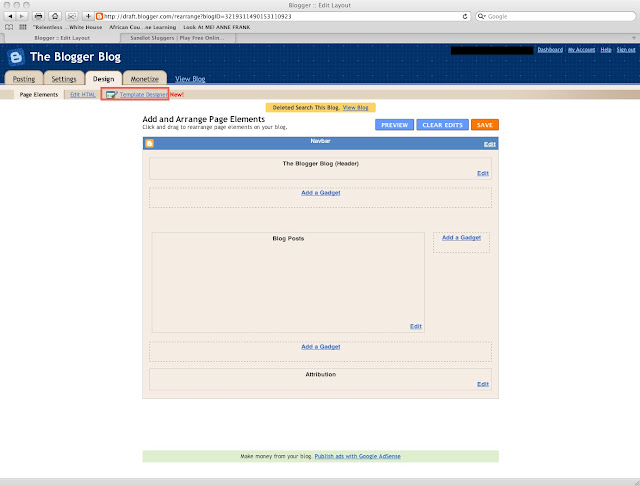Click Add a Gadget below the header

320,193
